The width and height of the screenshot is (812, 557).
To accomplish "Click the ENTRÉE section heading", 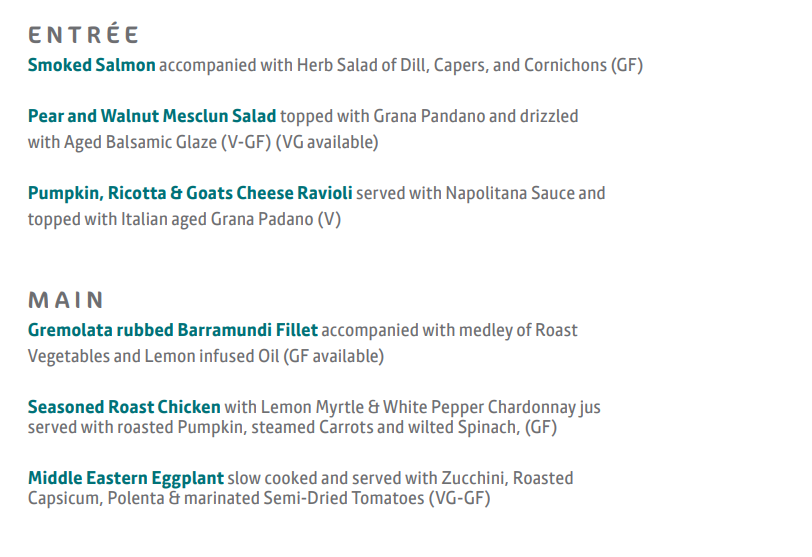I will [83, 35].
